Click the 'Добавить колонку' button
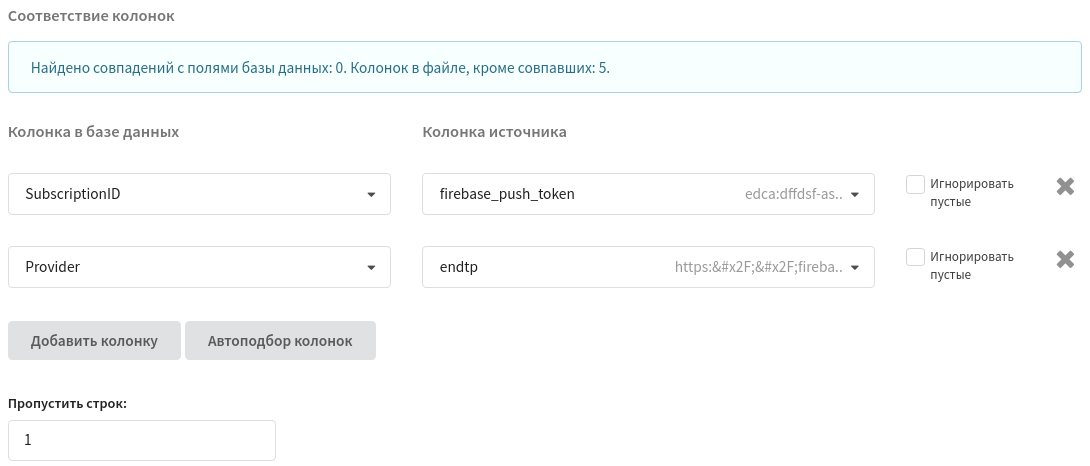The height and width of the screenshot is (466, 1090). click(x=95, y=341)
